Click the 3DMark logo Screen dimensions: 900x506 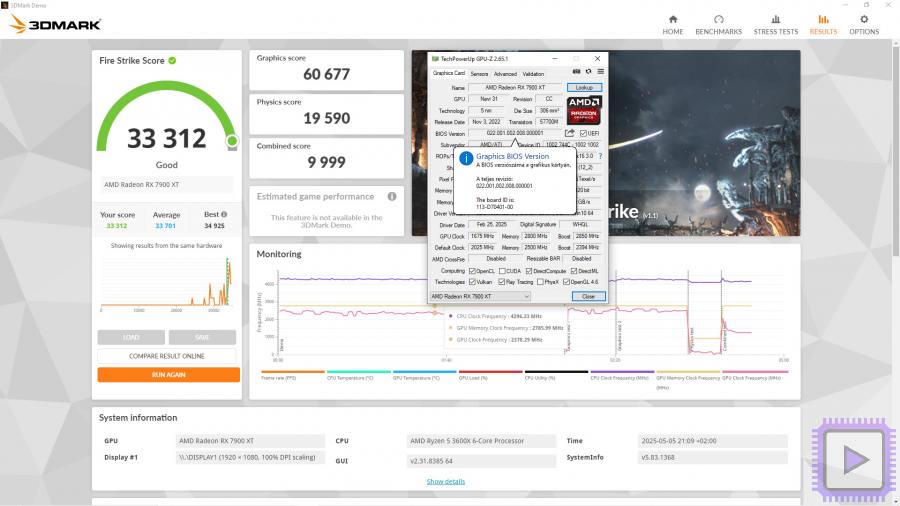pyautogui.click(x=56, y=24)
